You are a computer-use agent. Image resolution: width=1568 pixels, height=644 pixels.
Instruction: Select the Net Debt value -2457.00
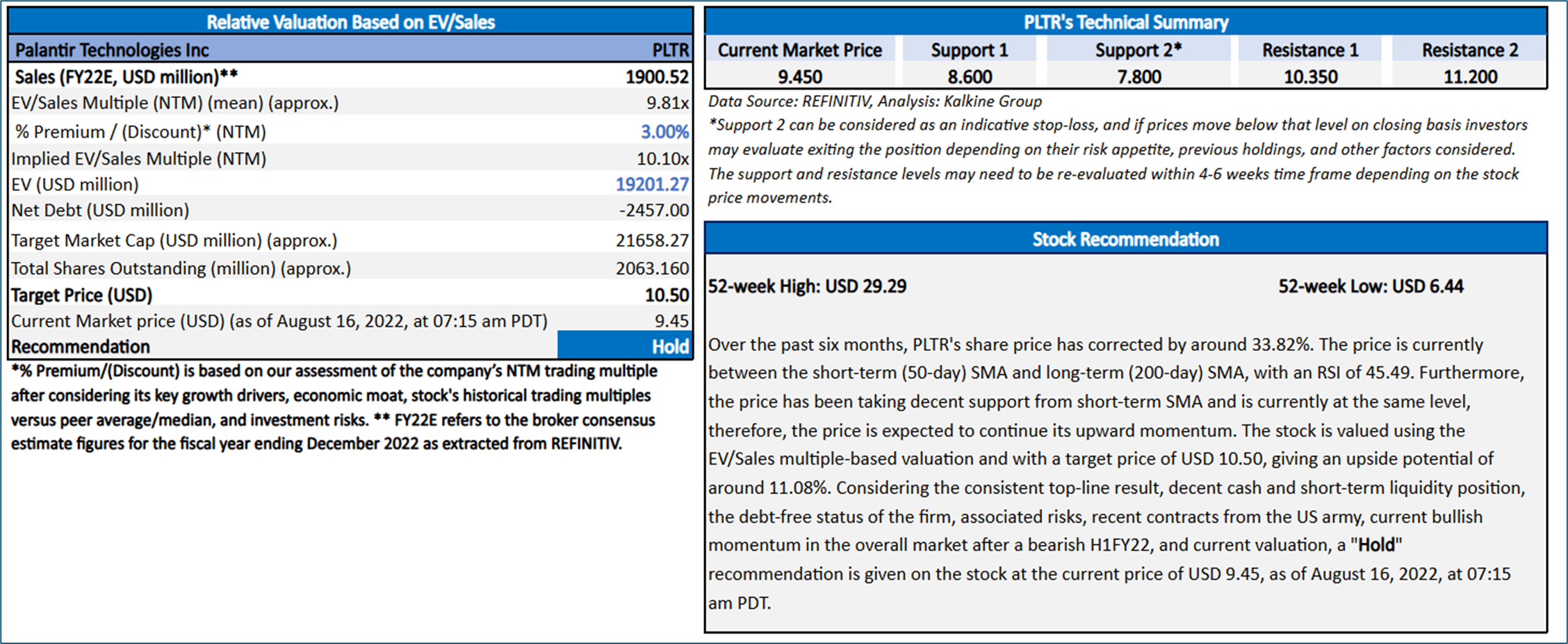(654, 210)
